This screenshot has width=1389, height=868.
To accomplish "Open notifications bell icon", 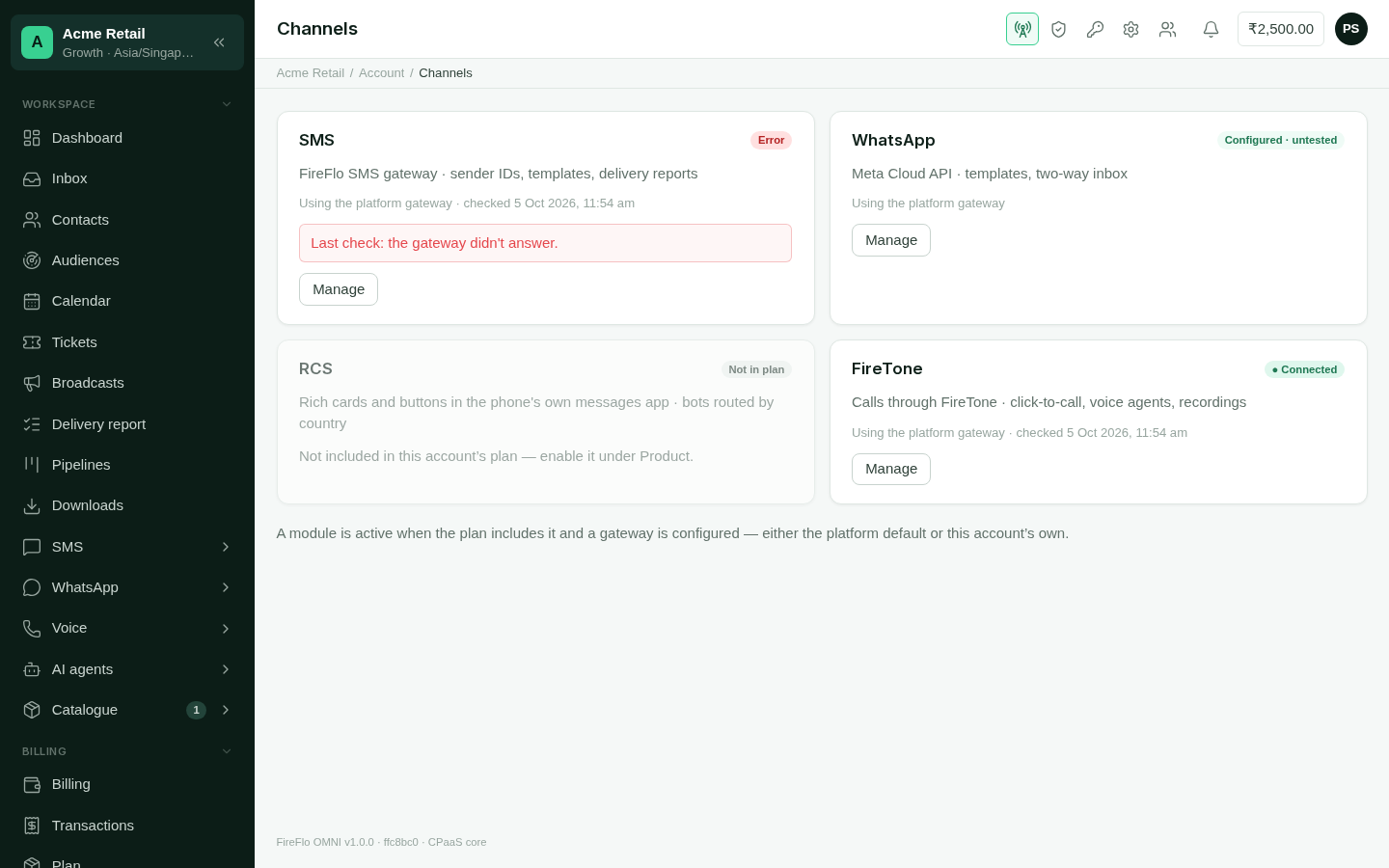I will pos(1211,29).
